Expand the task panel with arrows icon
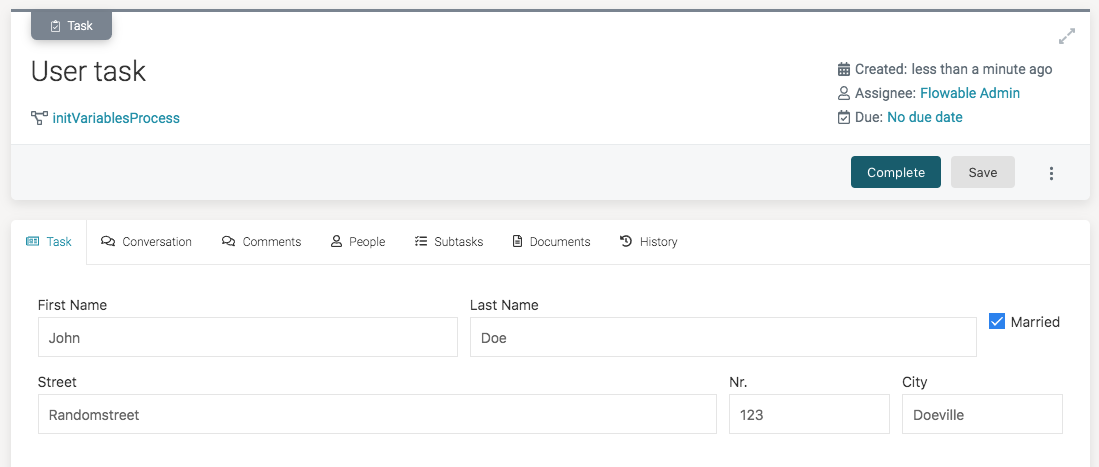This screenshot has width=1099, height=467. pyautogui.click(x=1067, y=36)
